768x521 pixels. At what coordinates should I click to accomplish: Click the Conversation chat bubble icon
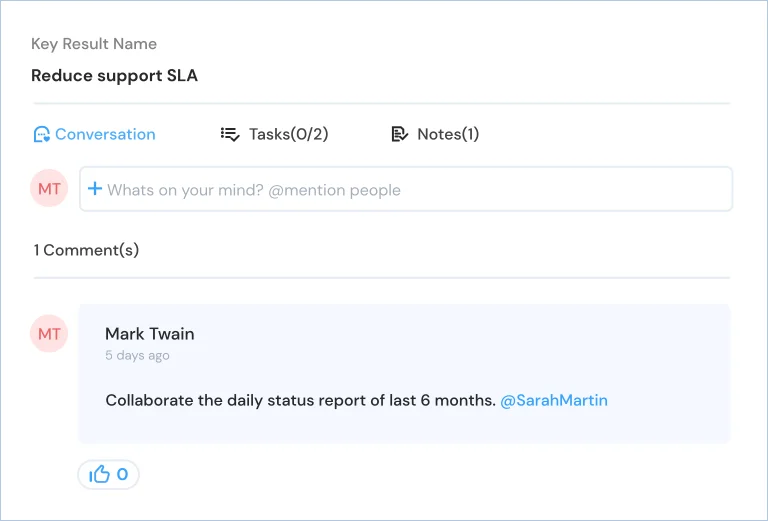click(42, 134)
